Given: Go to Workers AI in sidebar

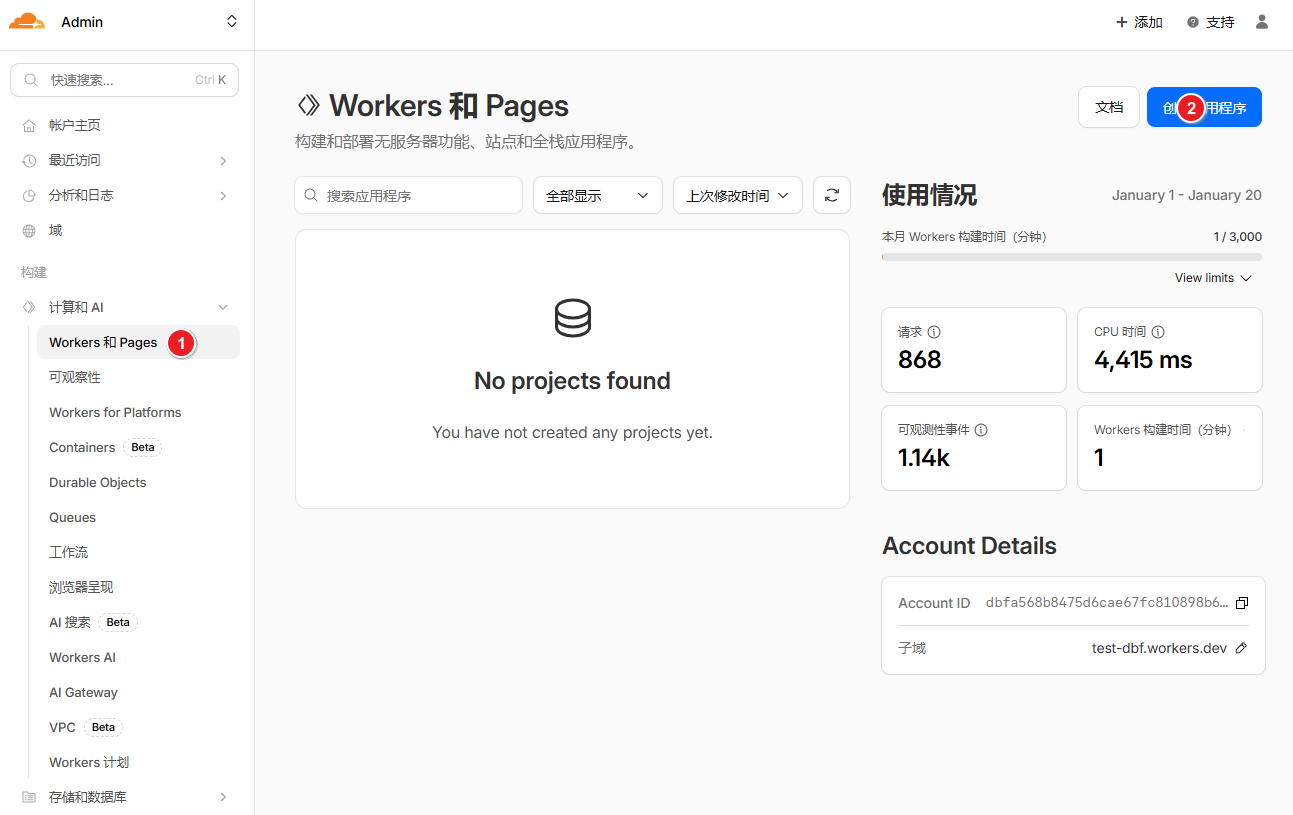Looking at the screenshot, I should click(x=83, y=657).
